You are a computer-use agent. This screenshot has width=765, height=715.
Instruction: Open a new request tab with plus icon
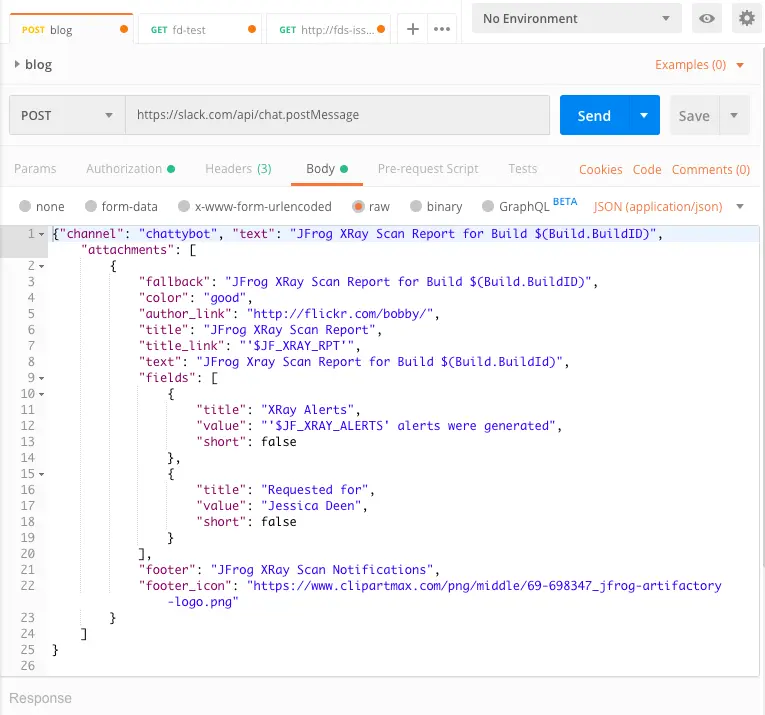point(413,29)
